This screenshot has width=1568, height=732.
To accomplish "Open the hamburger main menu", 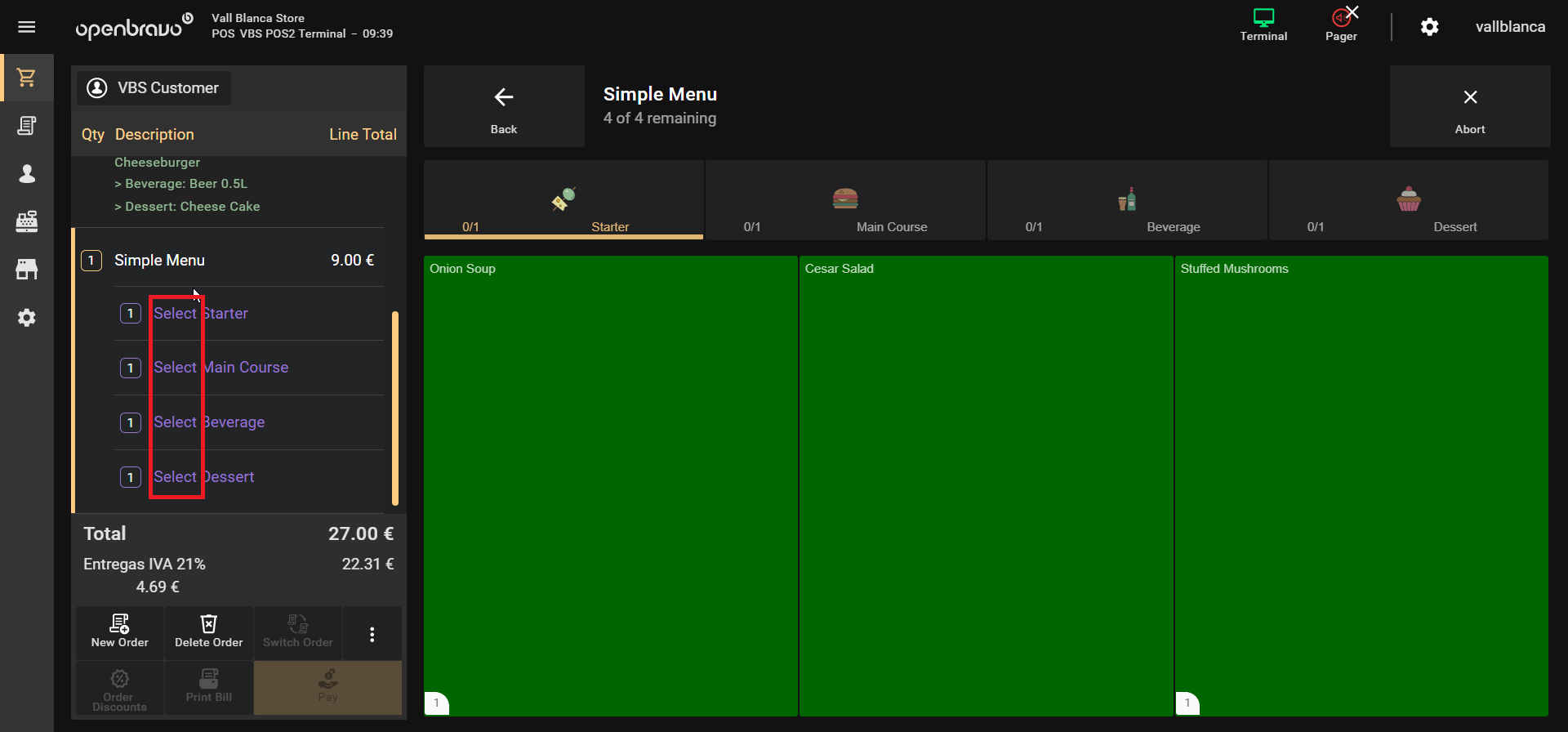I will (x=27, y=27).
